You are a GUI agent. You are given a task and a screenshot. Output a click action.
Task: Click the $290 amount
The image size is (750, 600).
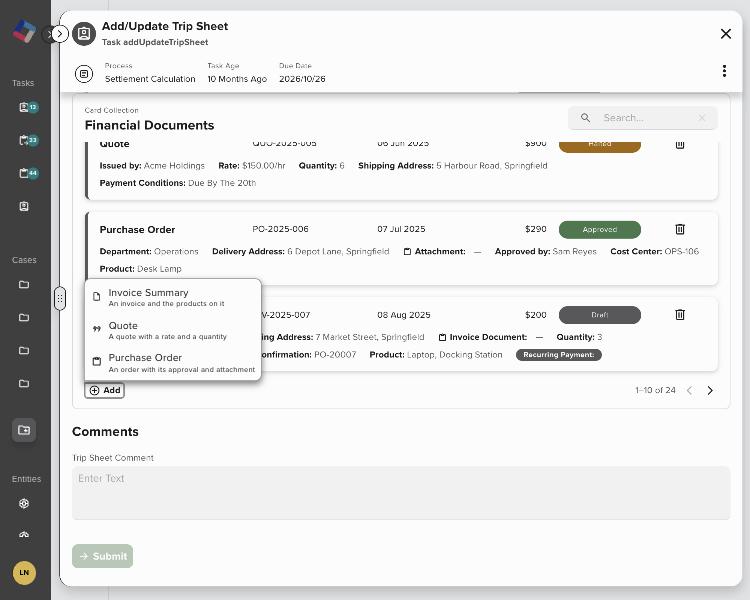(x=536, y=229)
